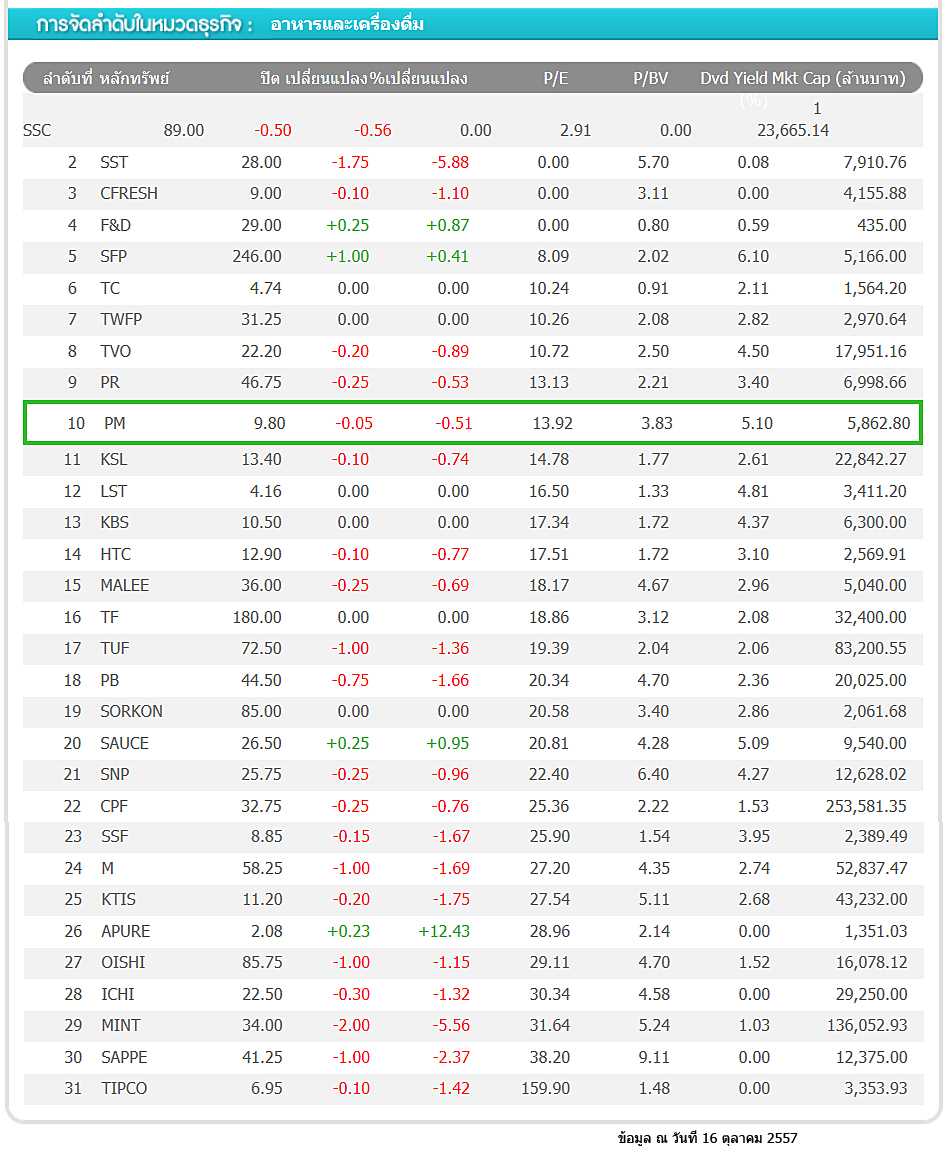Select the highlighted PM stock symbol
This screenshot has width=949, height=1156.
click(115, 423)
